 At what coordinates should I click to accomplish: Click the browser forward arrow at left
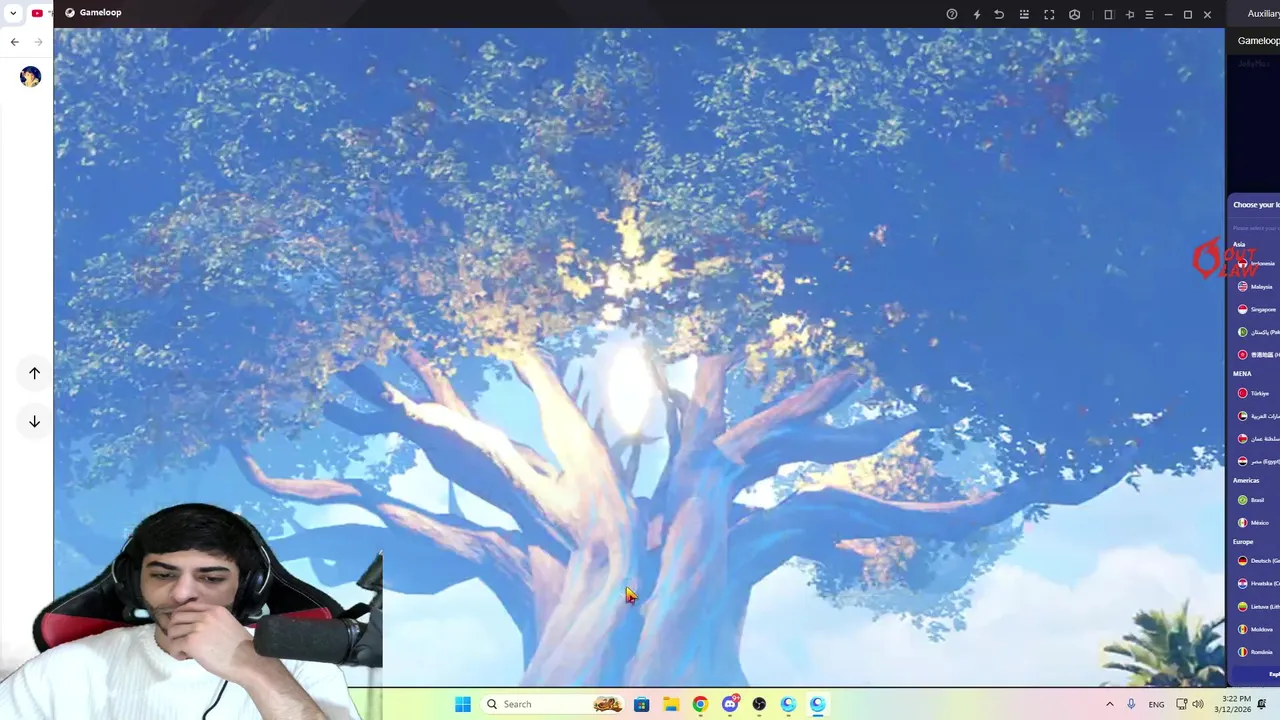[x=38, y=42]
